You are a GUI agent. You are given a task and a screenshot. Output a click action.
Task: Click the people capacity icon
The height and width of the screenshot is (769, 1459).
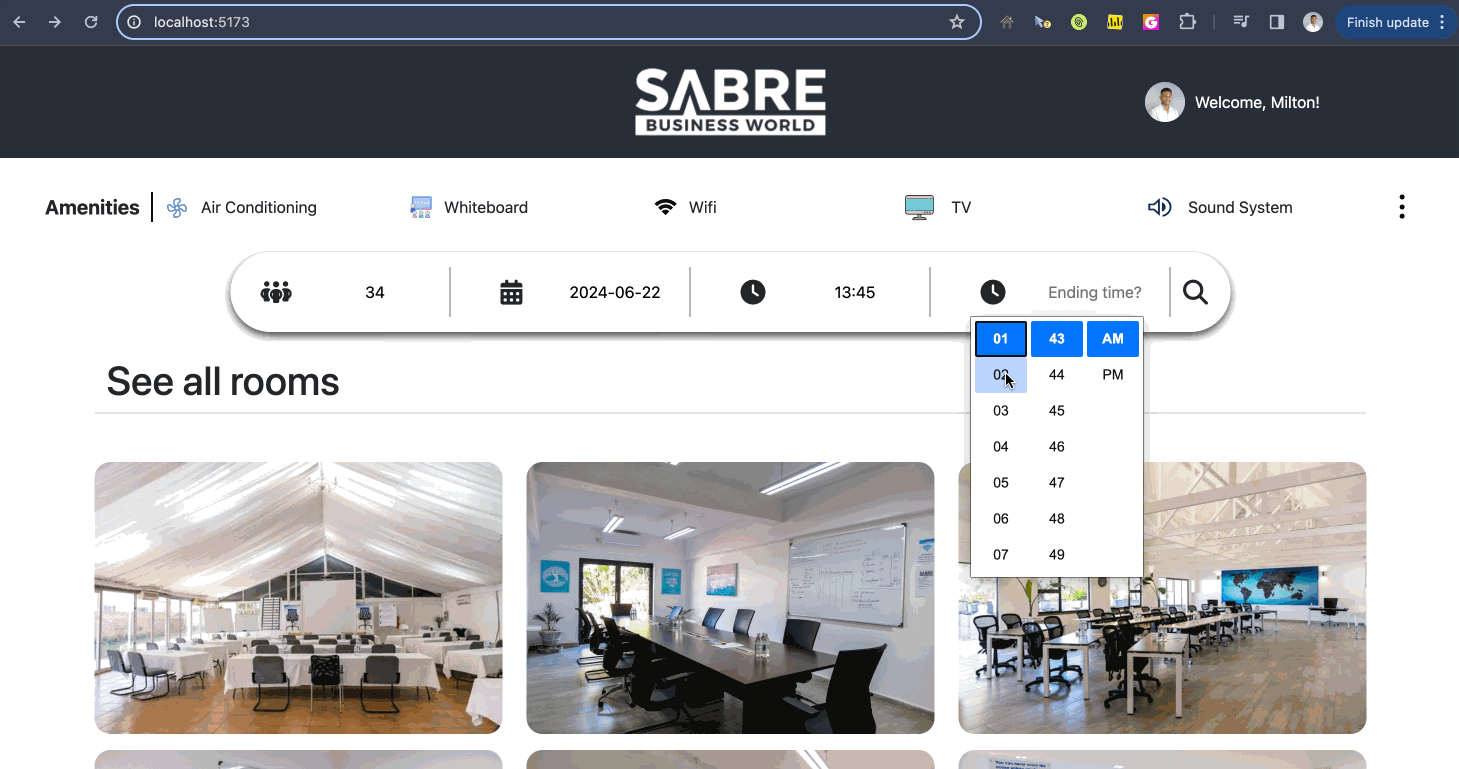pyautogui.click(x=276, y=292)
